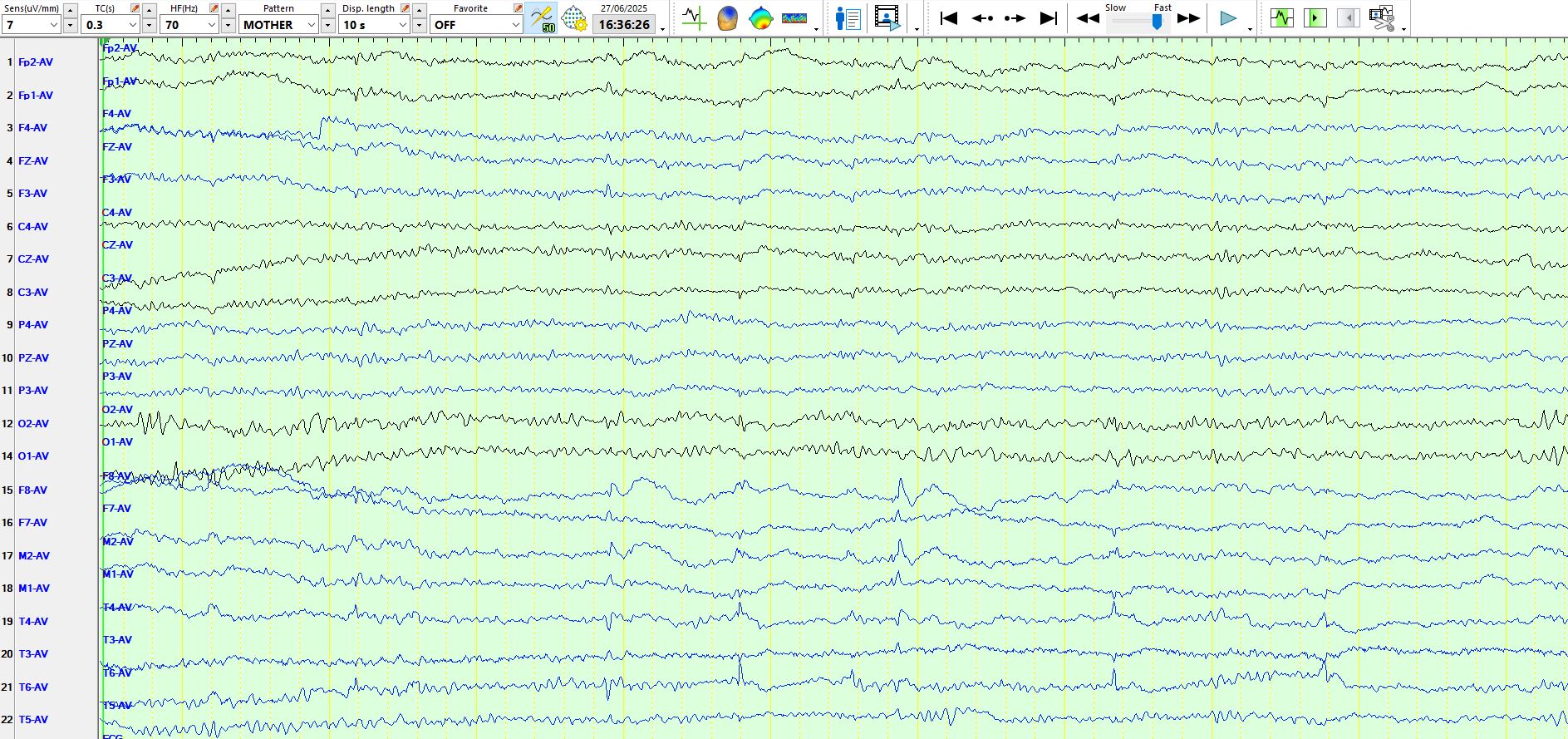Step HF(Hz) up with the up arrow
The height and width of the screenshot is (739, 1568).
[228, 10]
